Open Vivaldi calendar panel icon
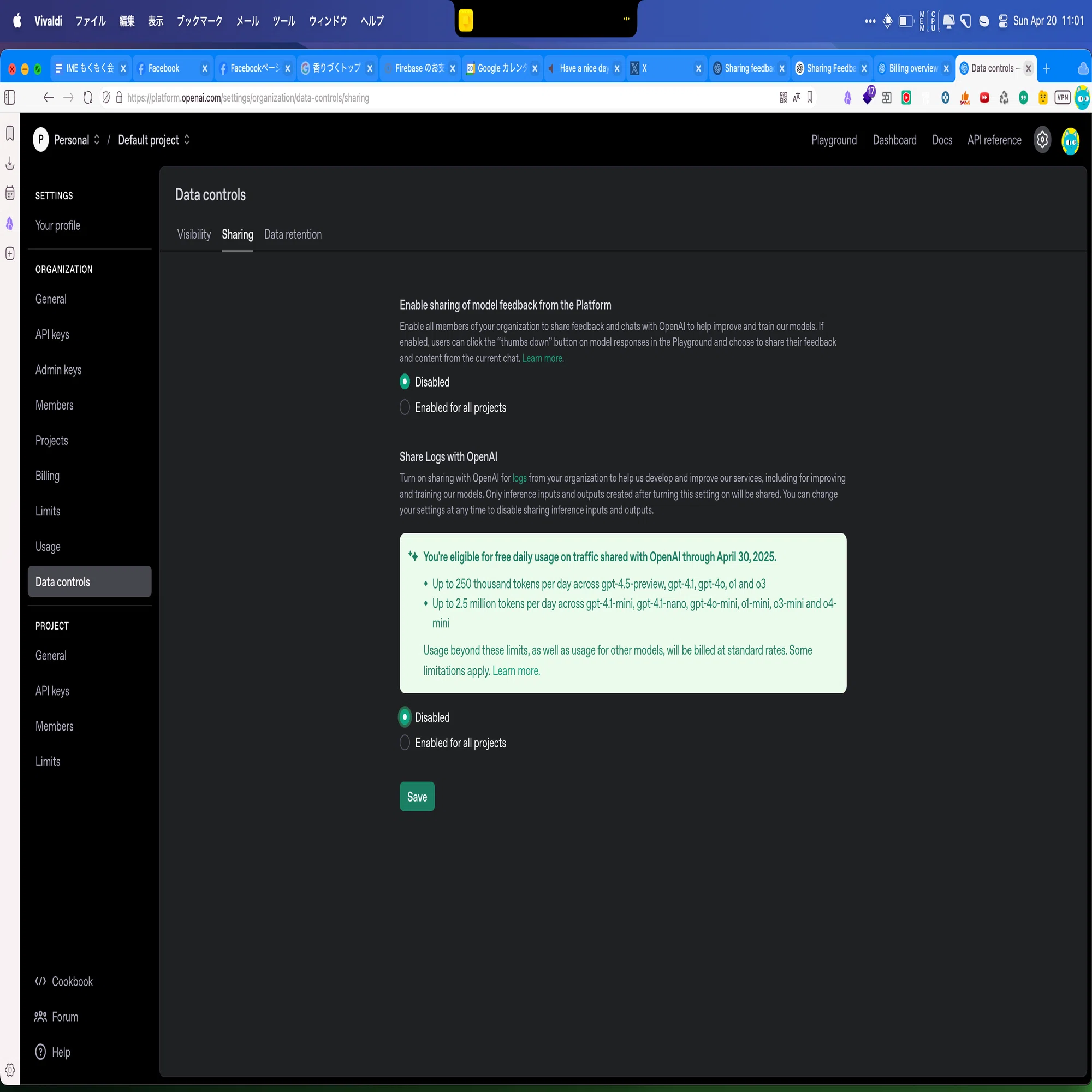The image size is (1092, 1092). (x=10, y=193)
